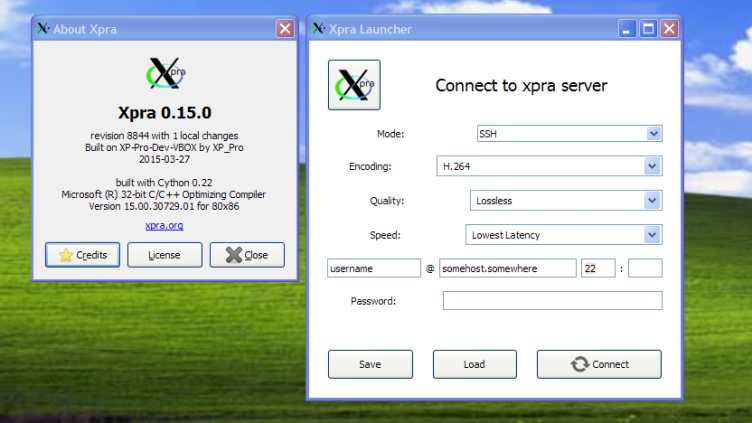Click the SSH port field showing 22
The image size is (752, 423).
point(597,268)
